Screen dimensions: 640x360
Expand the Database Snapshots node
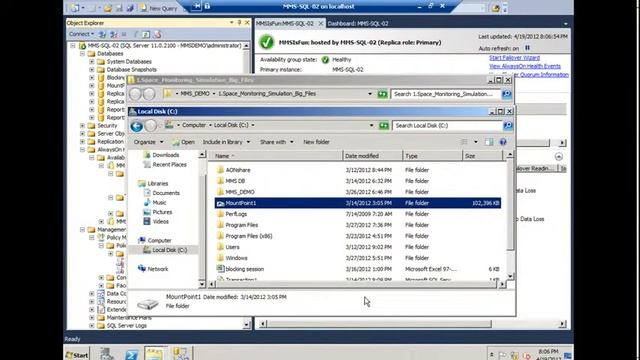point(91,70)
